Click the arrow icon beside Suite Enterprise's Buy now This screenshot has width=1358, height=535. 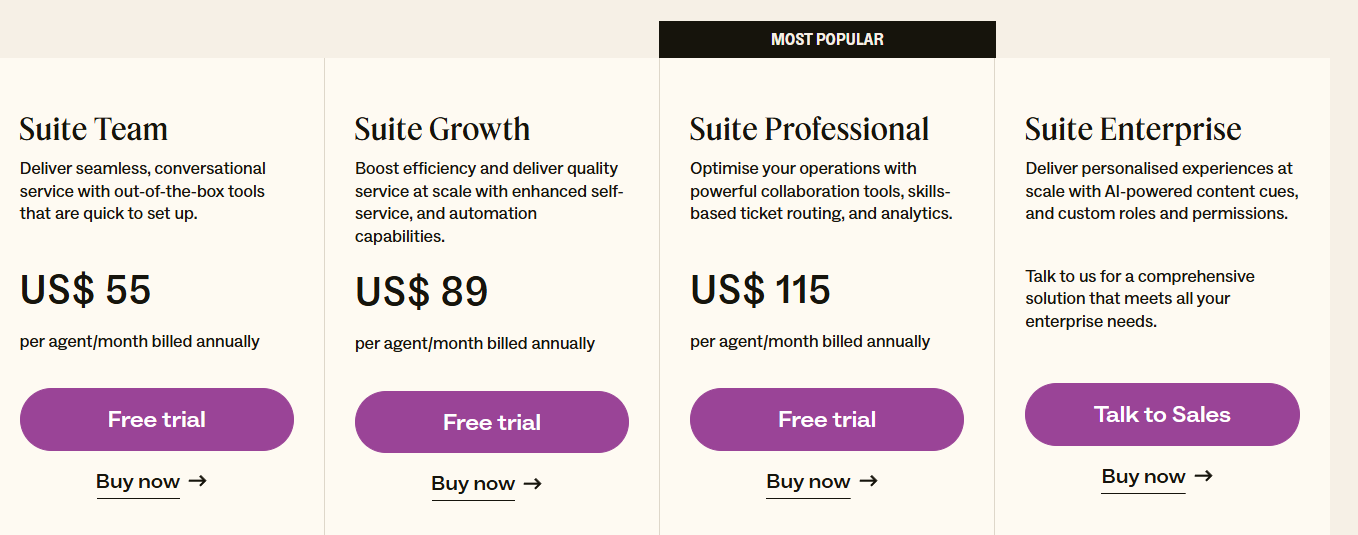pos(1203,476)
